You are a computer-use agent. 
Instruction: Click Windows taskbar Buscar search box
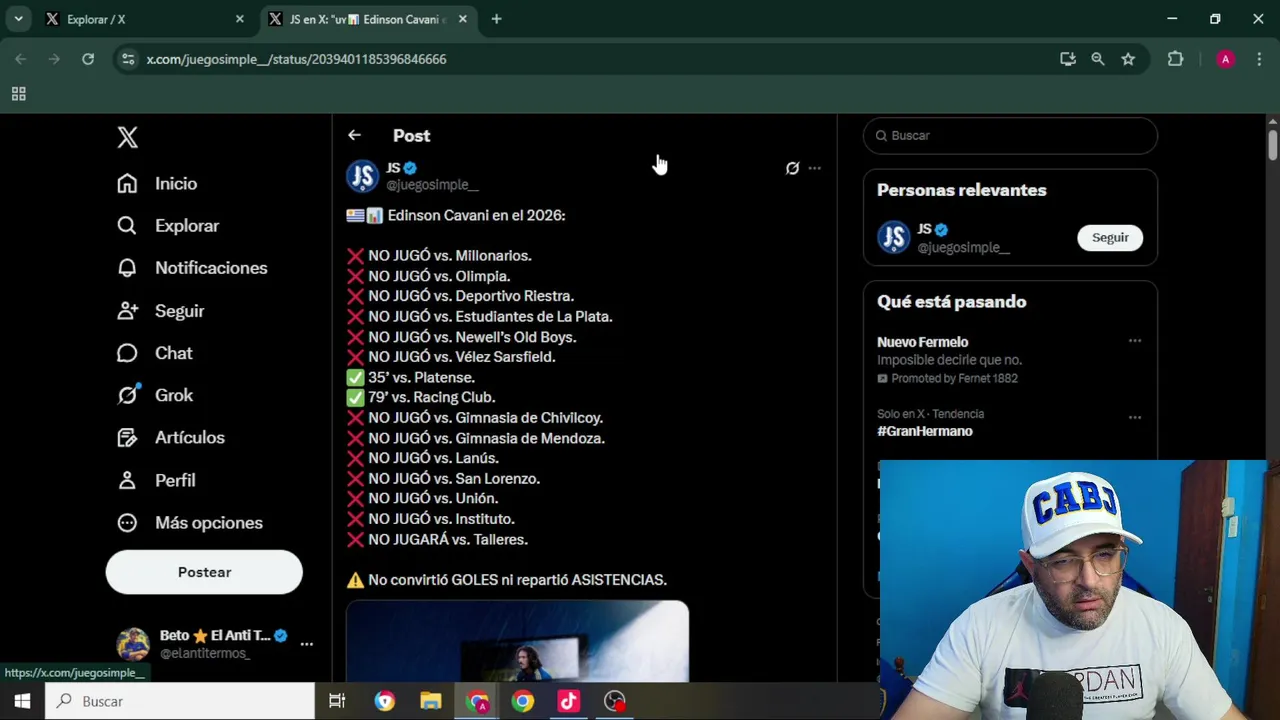pos(180,701)
